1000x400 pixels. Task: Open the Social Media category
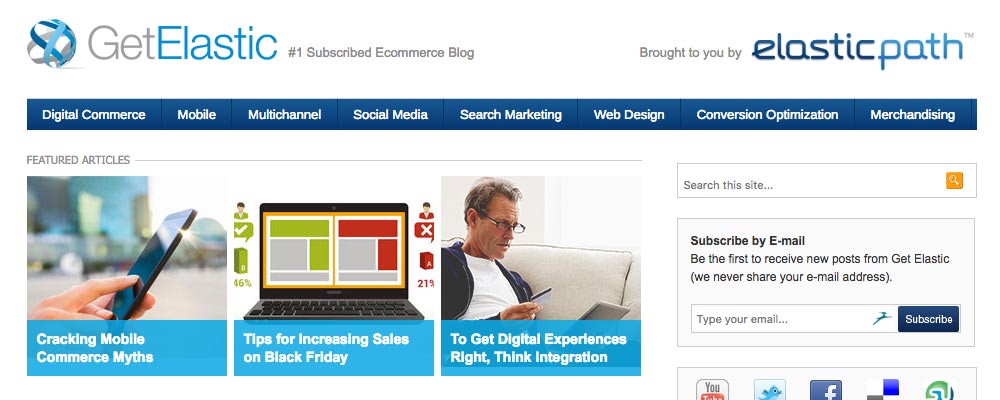coord(390,115)
